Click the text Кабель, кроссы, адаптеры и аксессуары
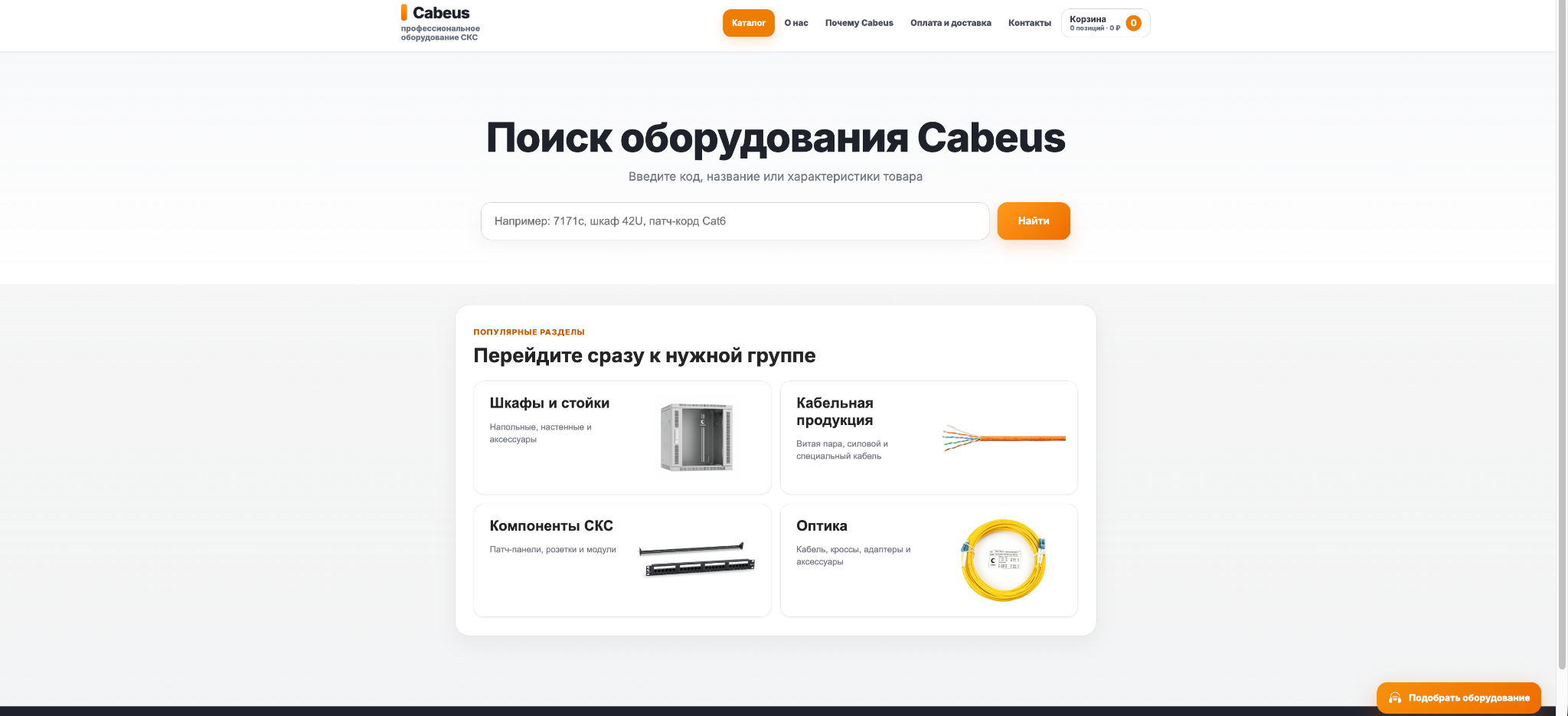The image size is (1568, 716). click(854, 556)
